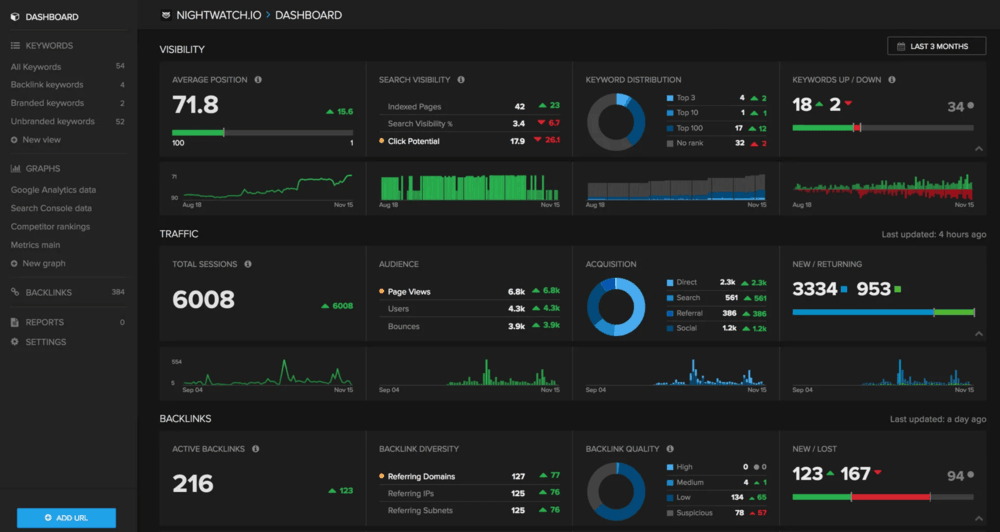The image size is (1000, 532).
Task: Collapse the Traffic section using its chevron
Action: tap(979, 334)
